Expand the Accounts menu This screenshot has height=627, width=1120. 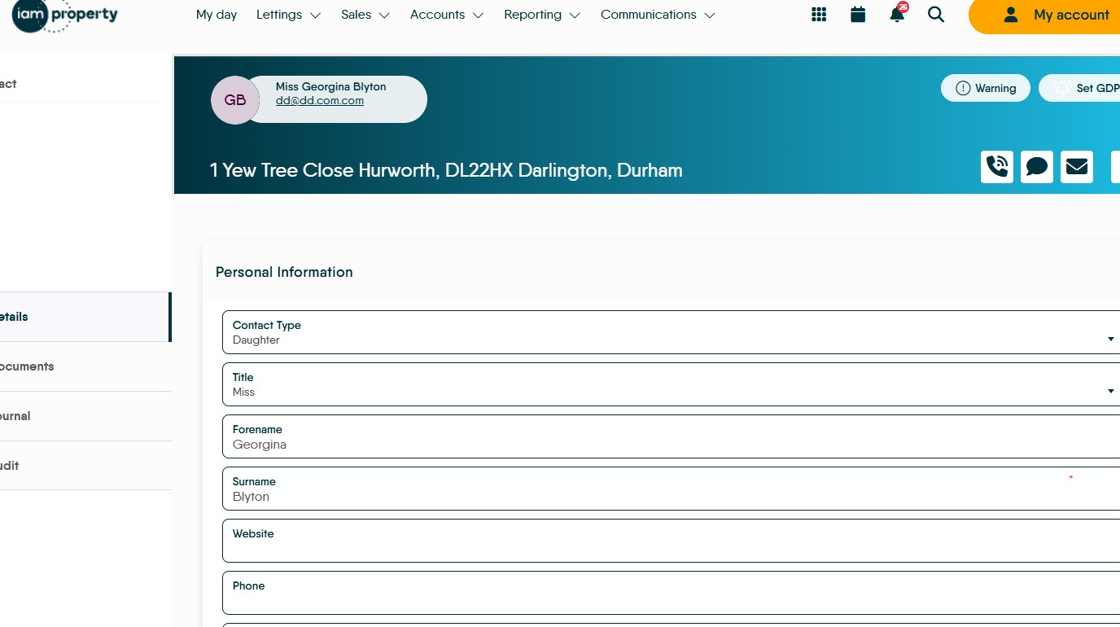click(x=446, y=14)
